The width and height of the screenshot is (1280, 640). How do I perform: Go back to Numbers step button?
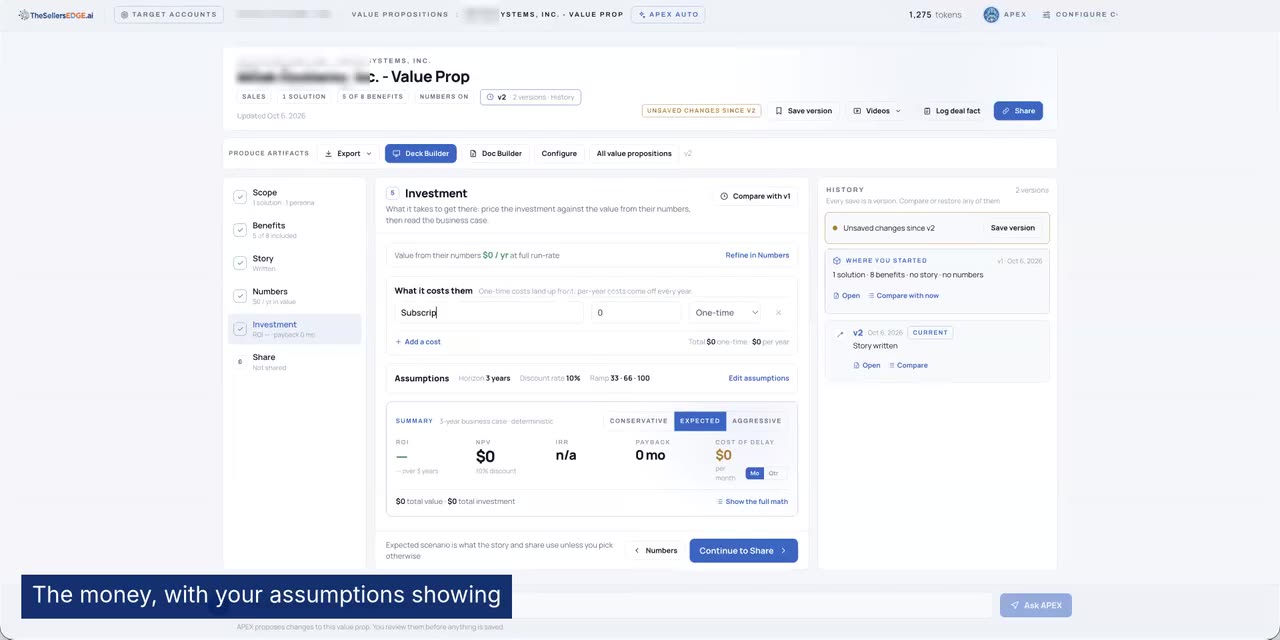655,551
